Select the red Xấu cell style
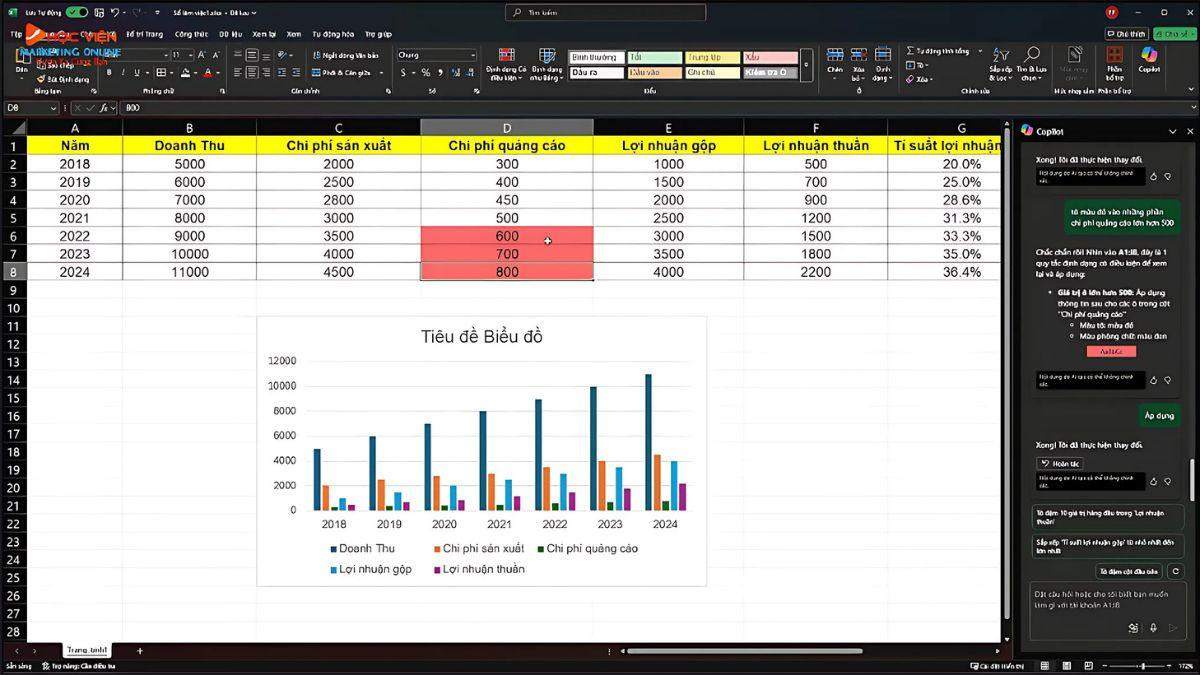The height and width of the screenshot is (675, 1200). (770, 57)
